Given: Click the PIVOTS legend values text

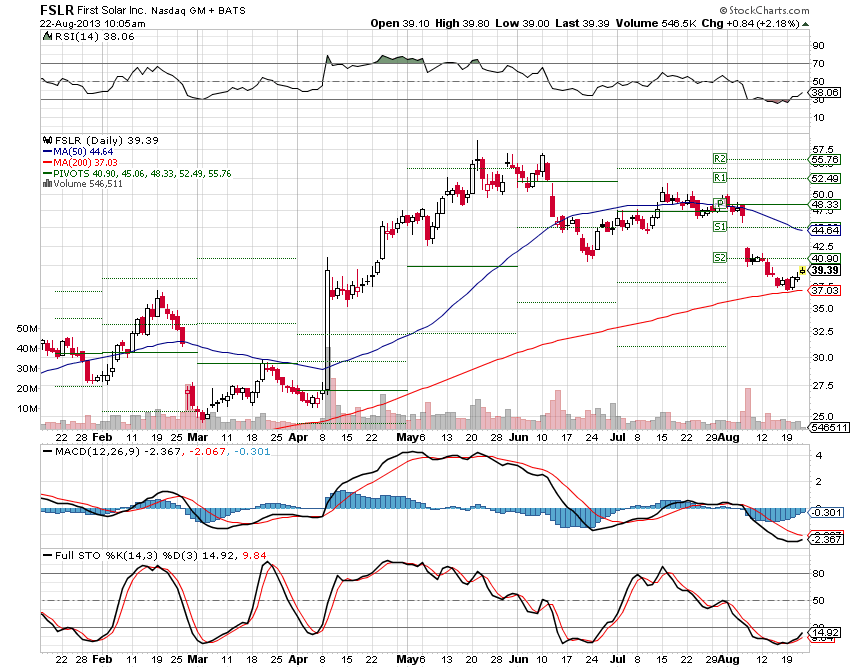Looking at the screenshot, I should [x=142, y=174].
